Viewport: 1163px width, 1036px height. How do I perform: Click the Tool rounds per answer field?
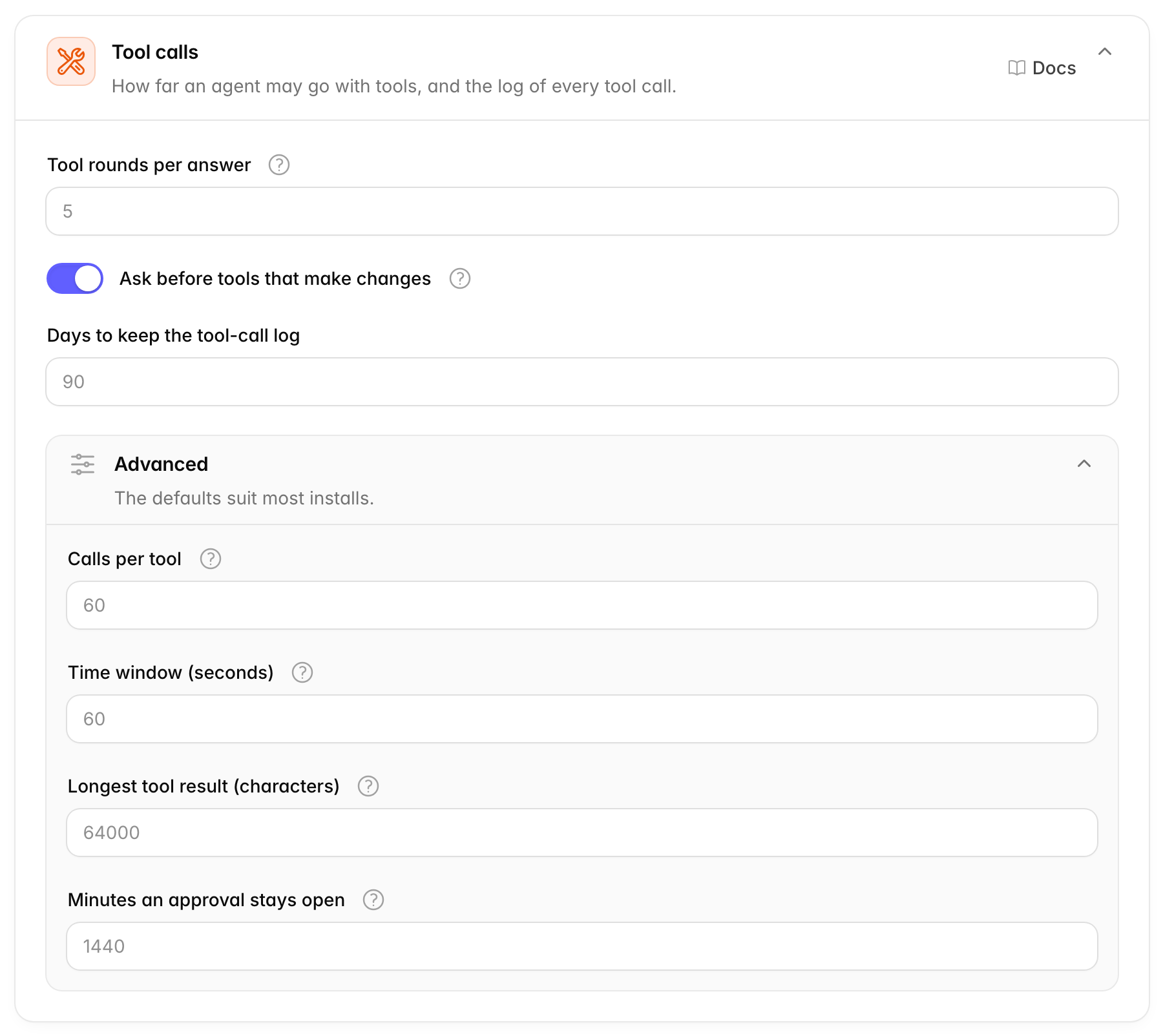pyautogui.click(x=582, y=211)
